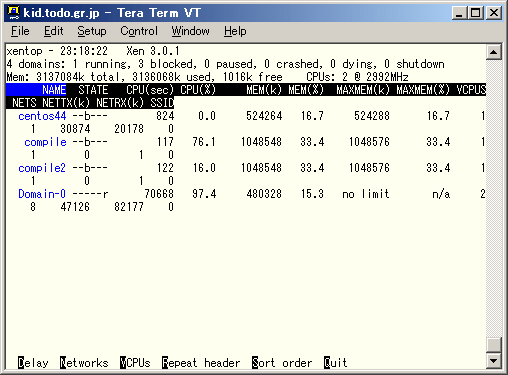Click the Tera Term title bar icon
This screenshot has height=375, width=508.
point(13,13)
